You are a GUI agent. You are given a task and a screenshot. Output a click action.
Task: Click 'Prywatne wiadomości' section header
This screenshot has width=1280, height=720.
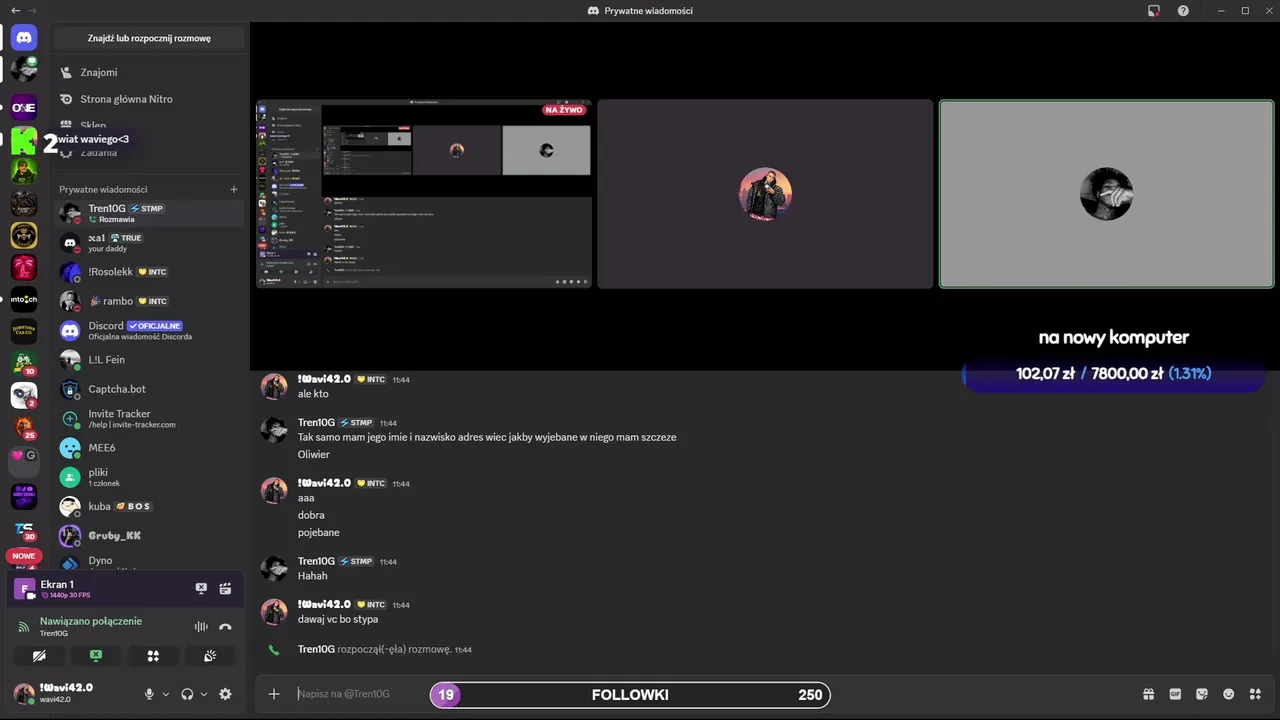[x=103, y=189]
